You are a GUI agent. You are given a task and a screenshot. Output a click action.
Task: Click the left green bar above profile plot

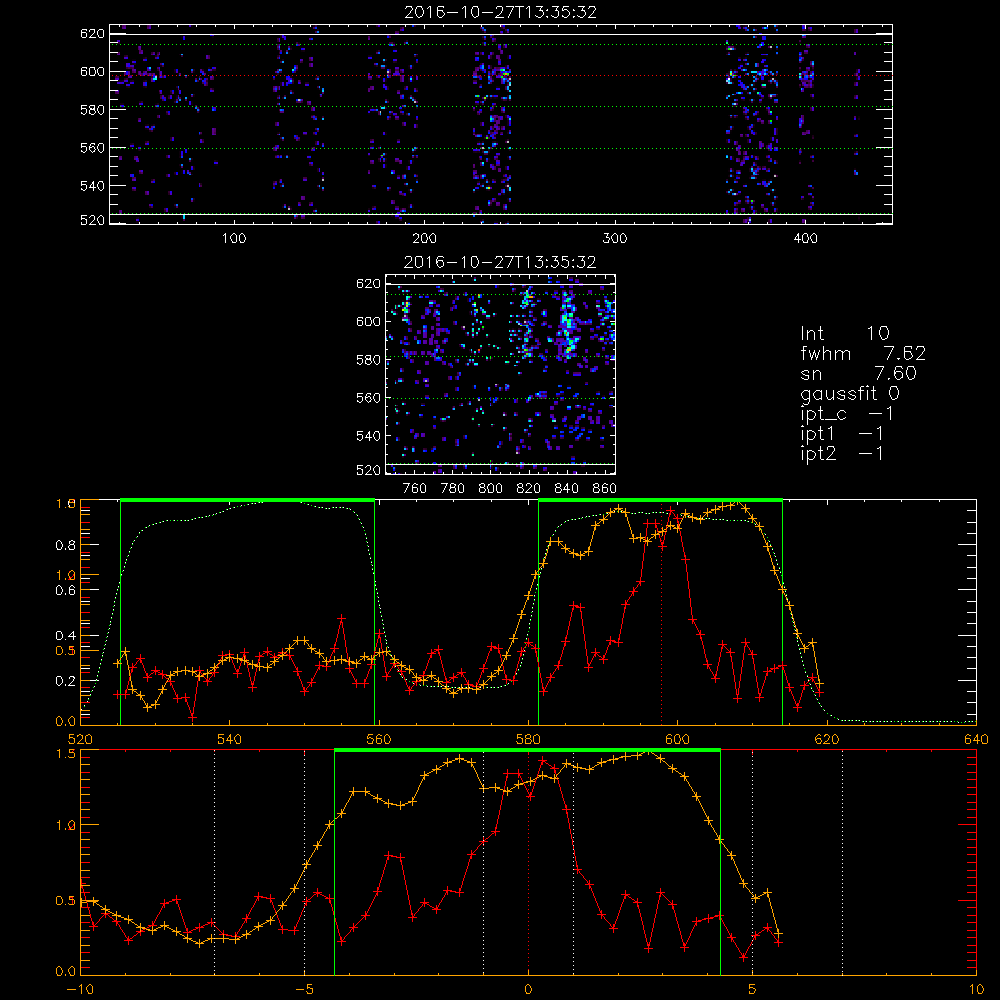coord(247,500)
